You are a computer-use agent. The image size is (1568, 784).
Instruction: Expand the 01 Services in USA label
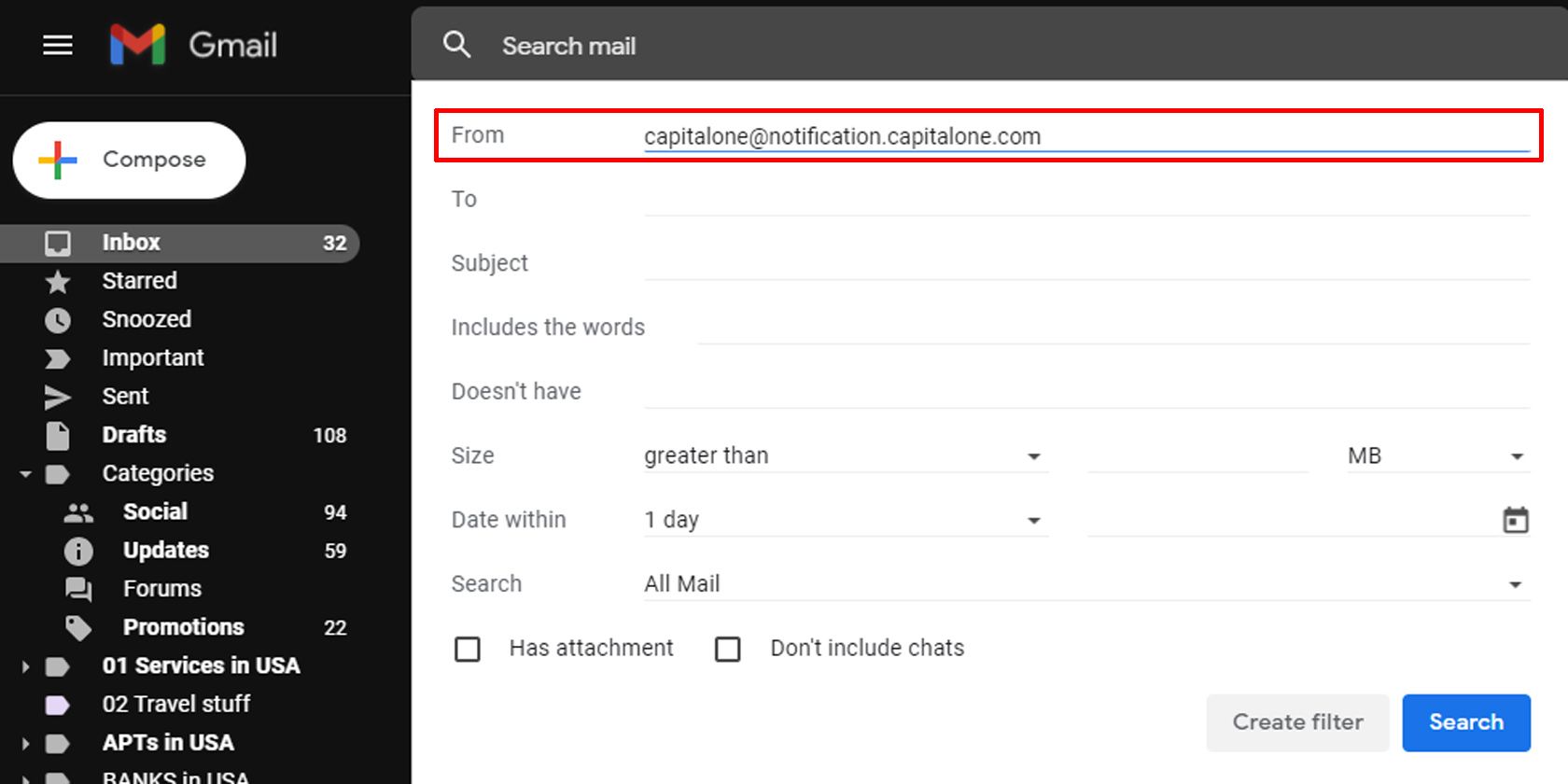click(25, 666)
